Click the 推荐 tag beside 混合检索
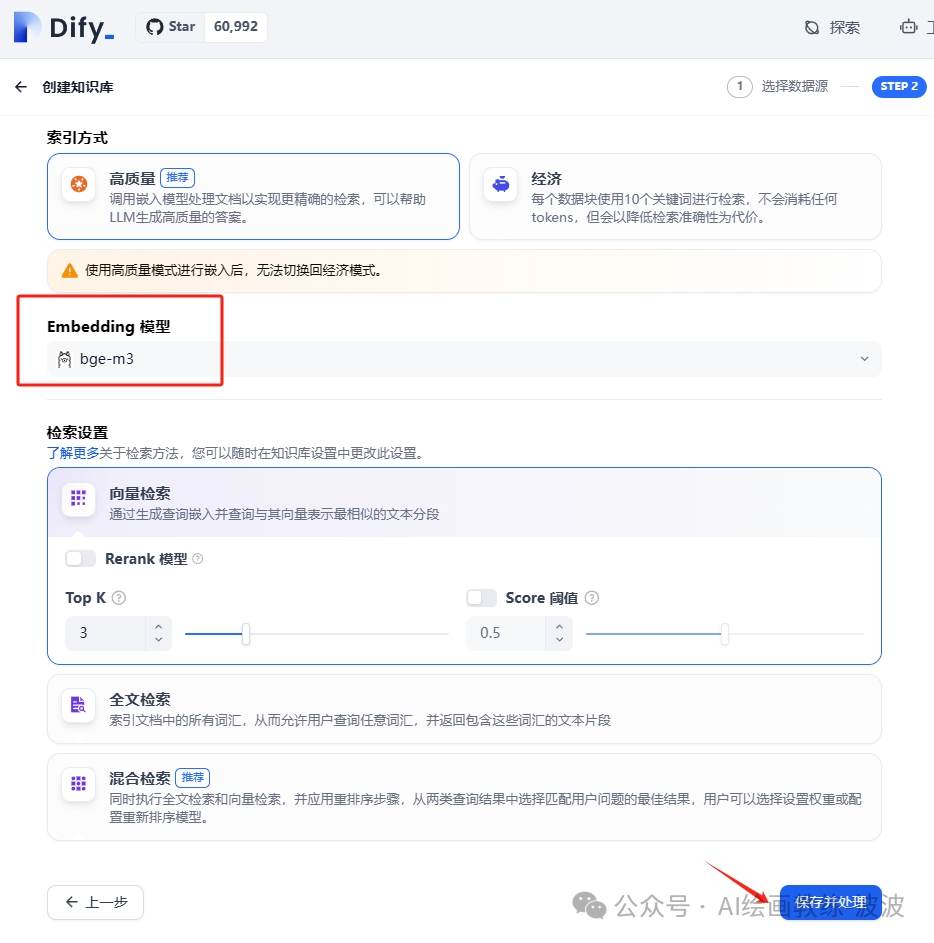The width and height of the screenshot is (934, 943). (x=192, y=778)
